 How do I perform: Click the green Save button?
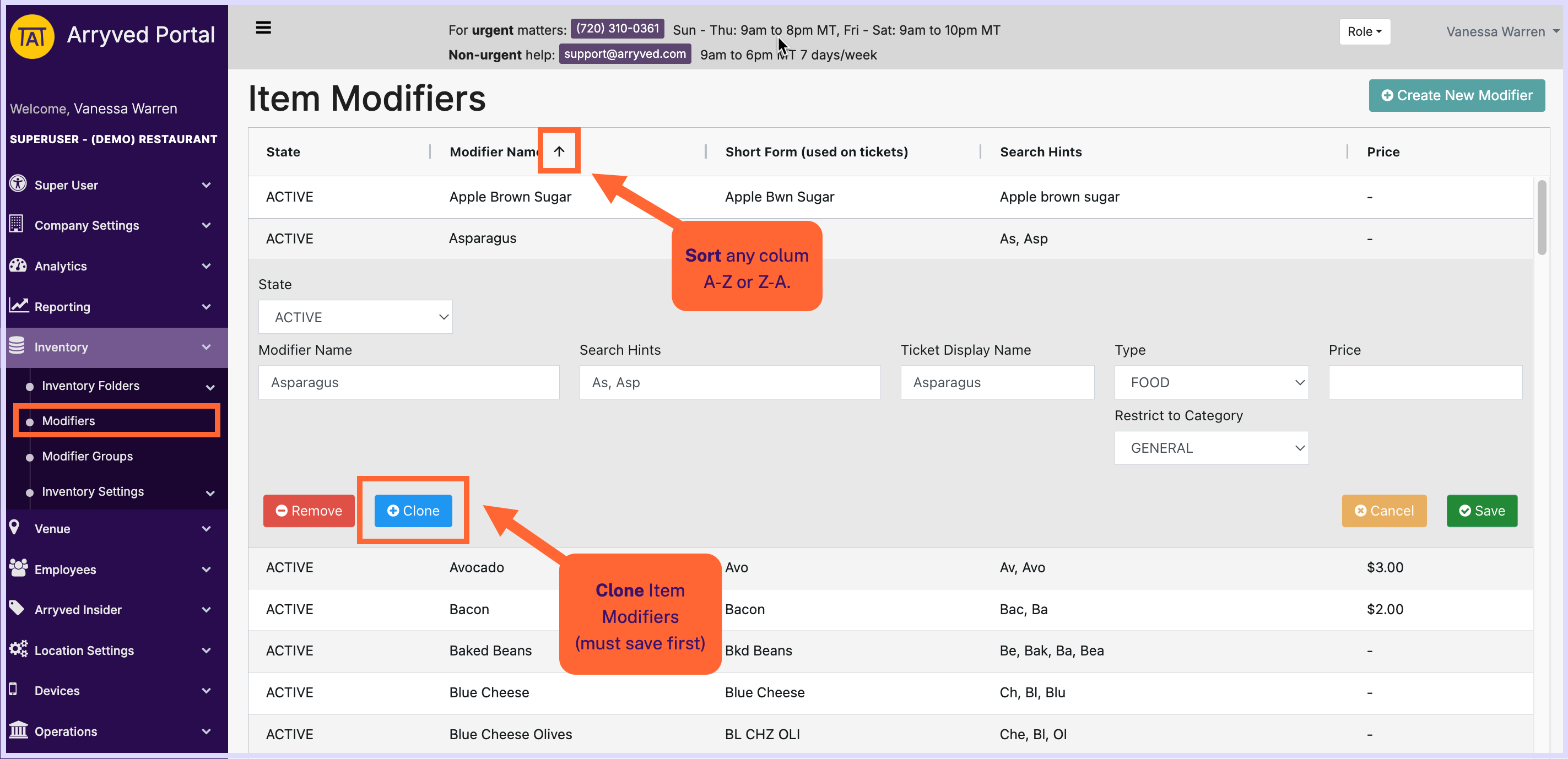[x=1482, y=511]
